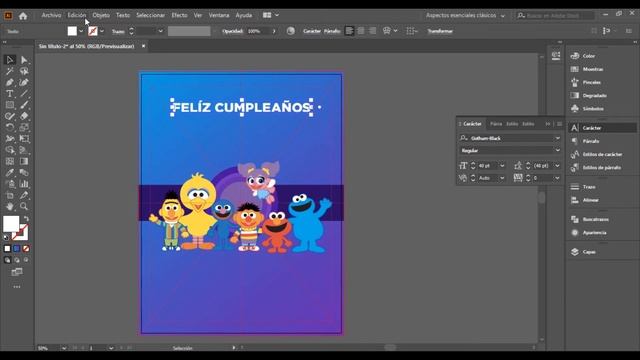
Task: Select the Eraser tool
Action: coord(24,116)
